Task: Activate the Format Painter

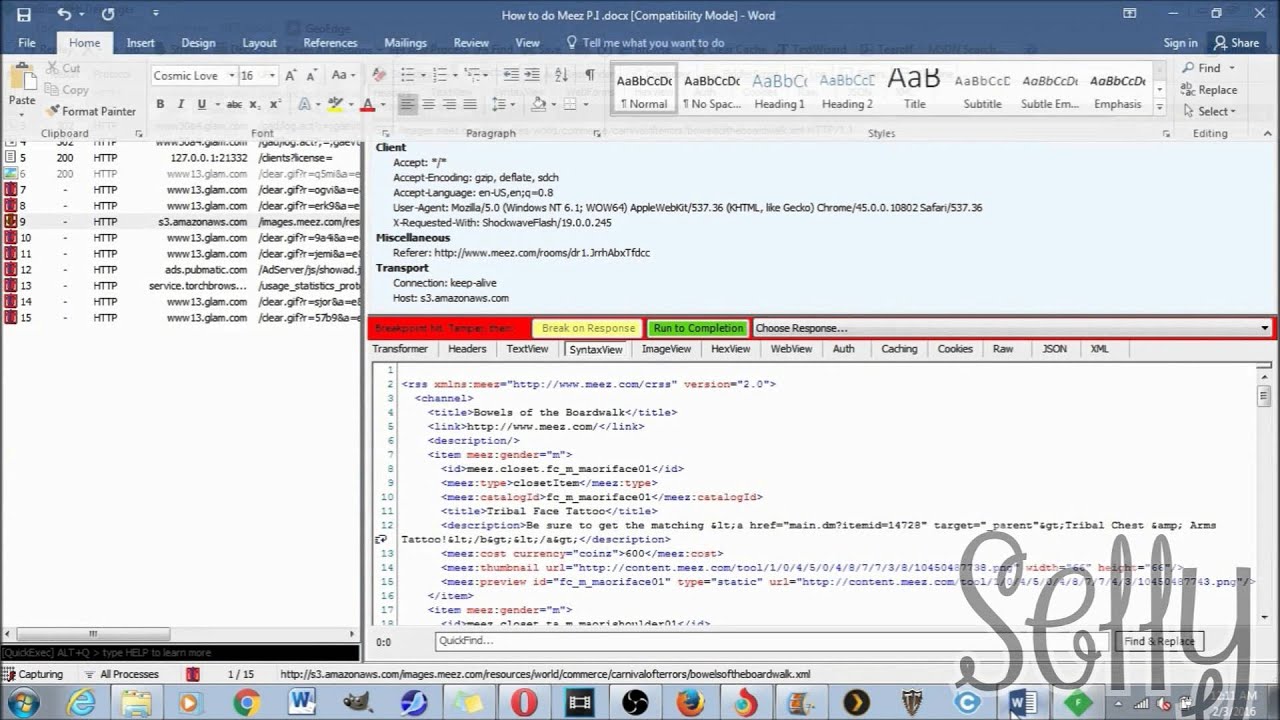Action: point(91,111)
